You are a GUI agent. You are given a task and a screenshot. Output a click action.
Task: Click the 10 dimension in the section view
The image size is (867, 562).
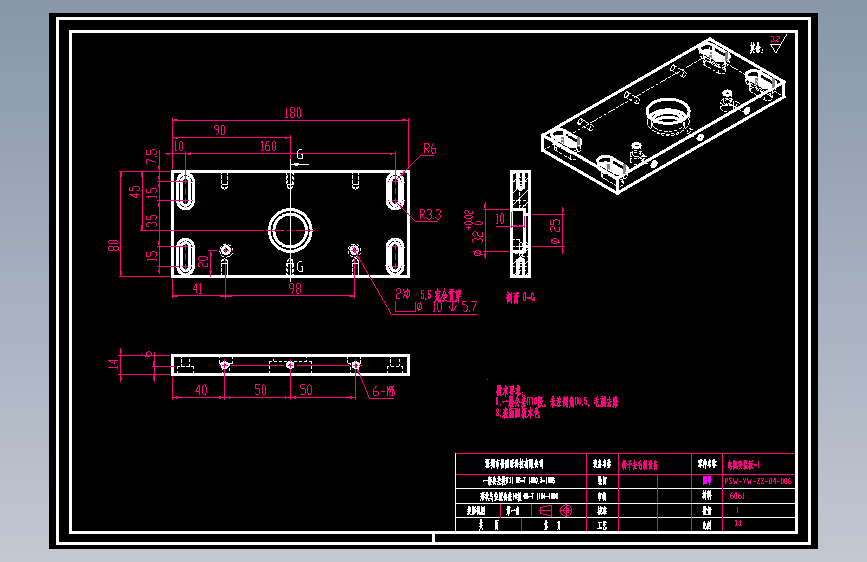click(x=500, y=219)
